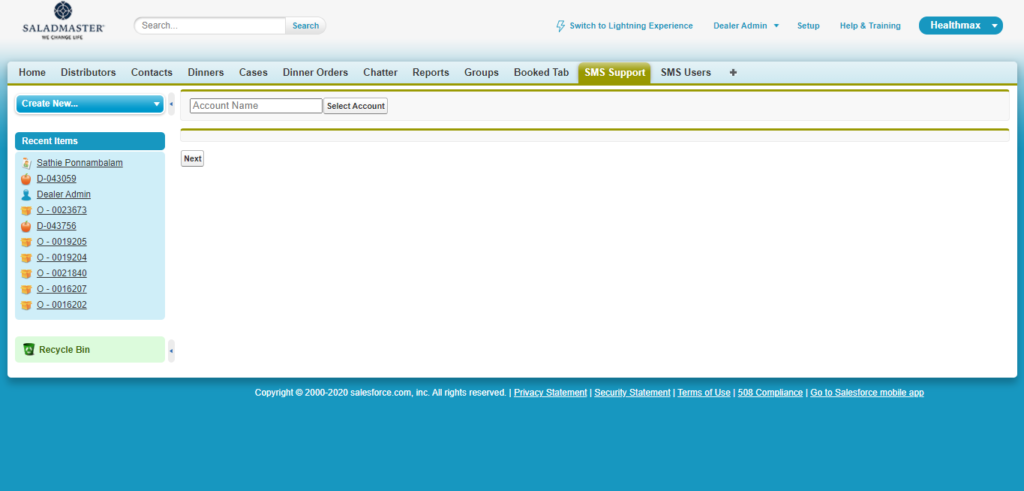Open recent order O - 0016202
The height and width of the screenshot is (491, 1024).
pyautogui.click(x=61, y=305)
